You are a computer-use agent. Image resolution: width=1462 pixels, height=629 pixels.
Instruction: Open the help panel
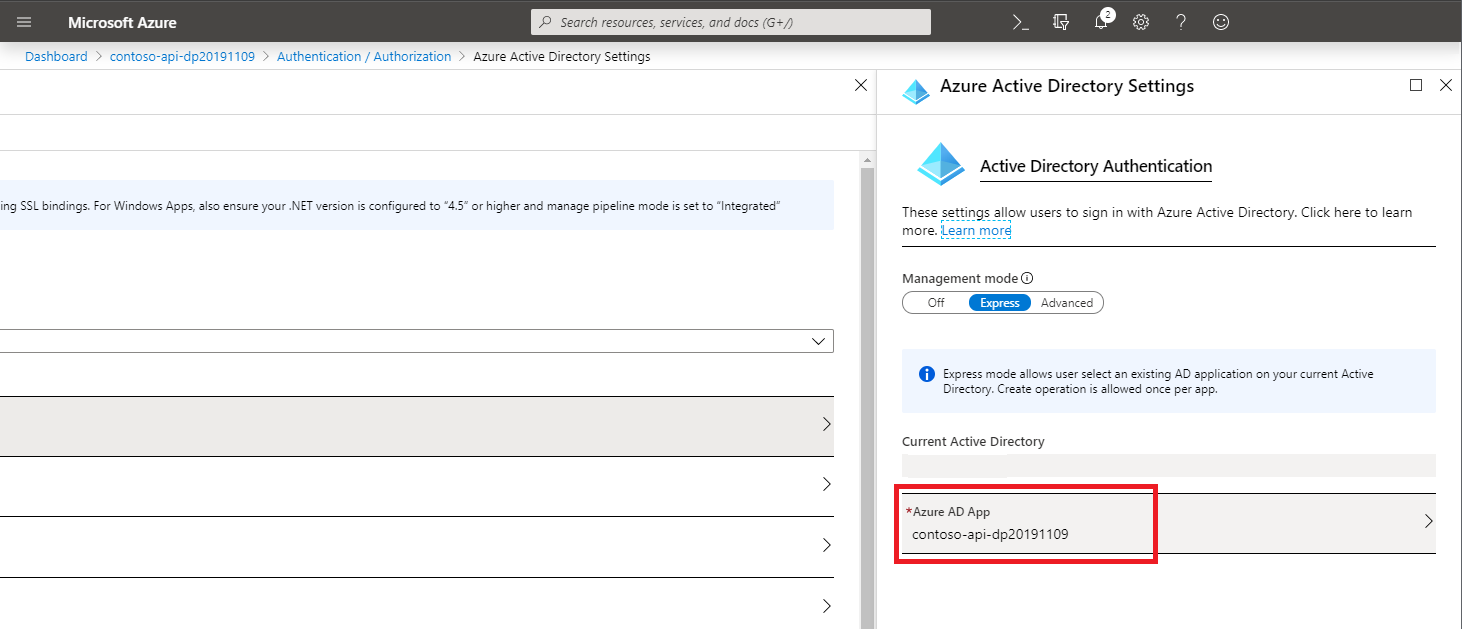click(1180, 21)
